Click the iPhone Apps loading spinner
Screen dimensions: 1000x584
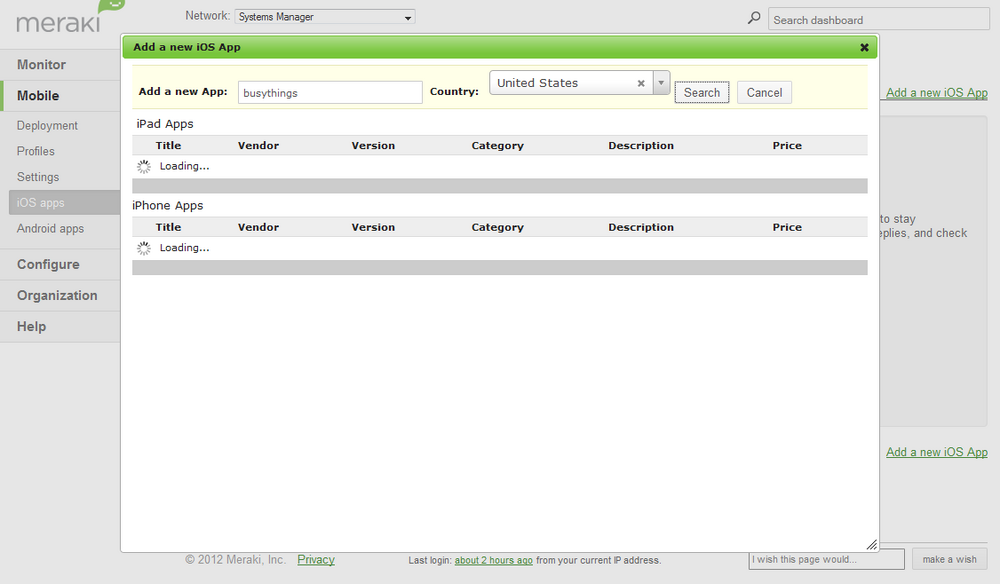coord(144,248)
